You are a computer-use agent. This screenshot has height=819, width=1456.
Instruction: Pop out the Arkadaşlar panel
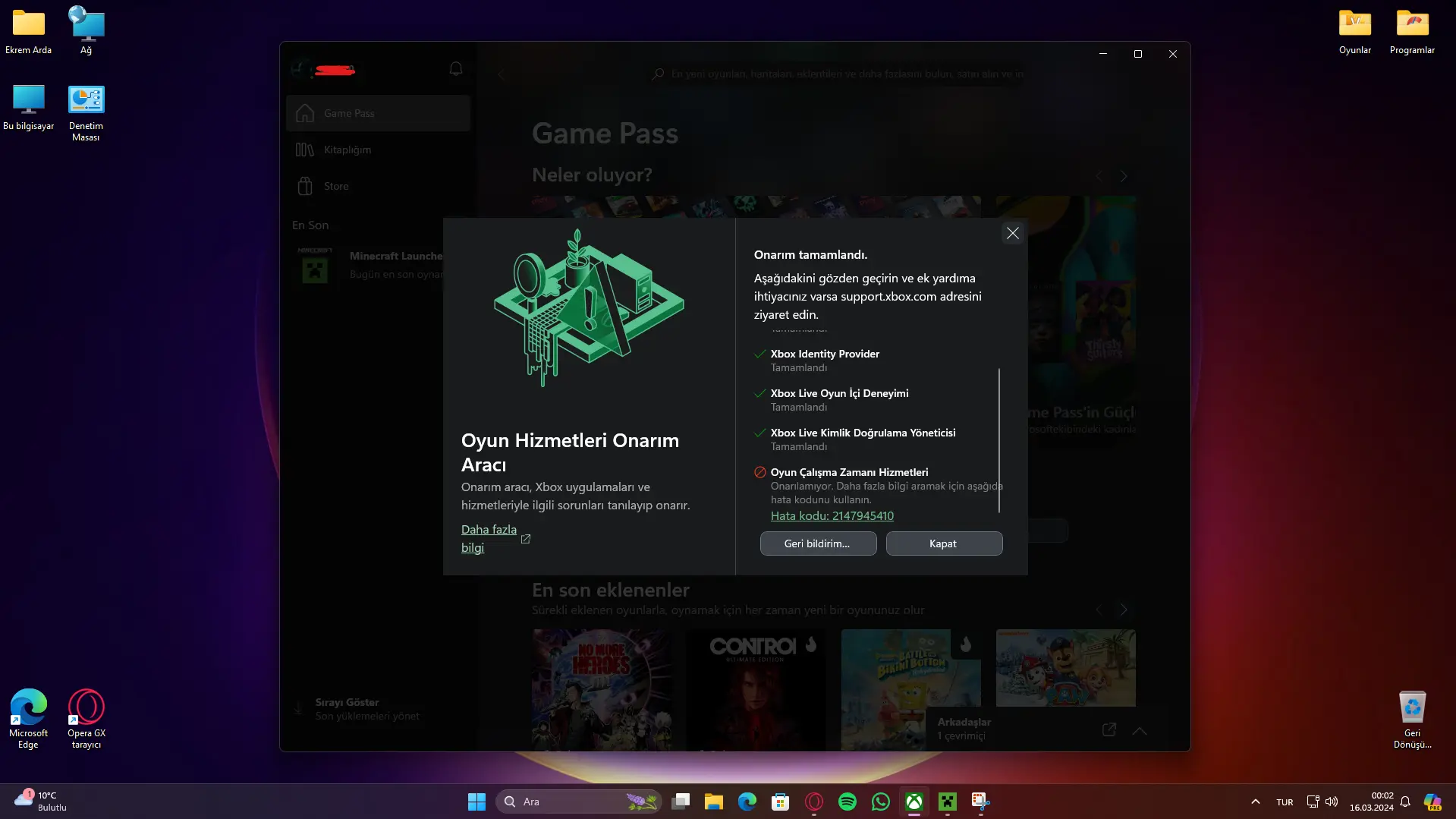[1109, 730]
